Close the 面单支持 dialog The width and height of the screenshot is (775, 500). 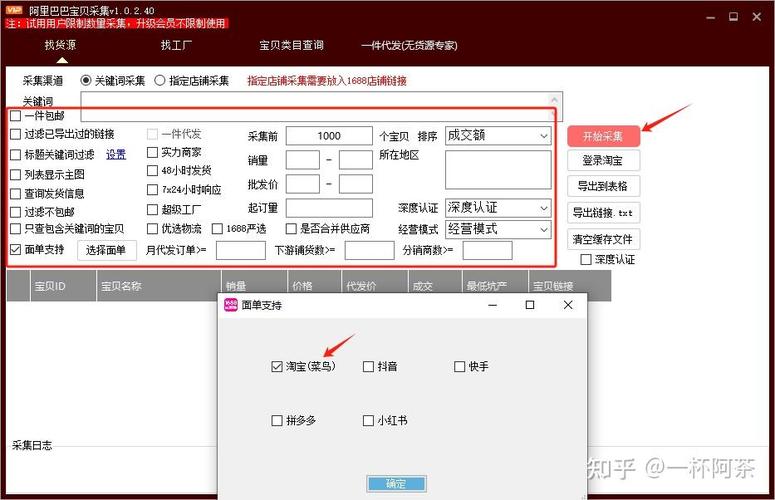click(x=568, y=305)
